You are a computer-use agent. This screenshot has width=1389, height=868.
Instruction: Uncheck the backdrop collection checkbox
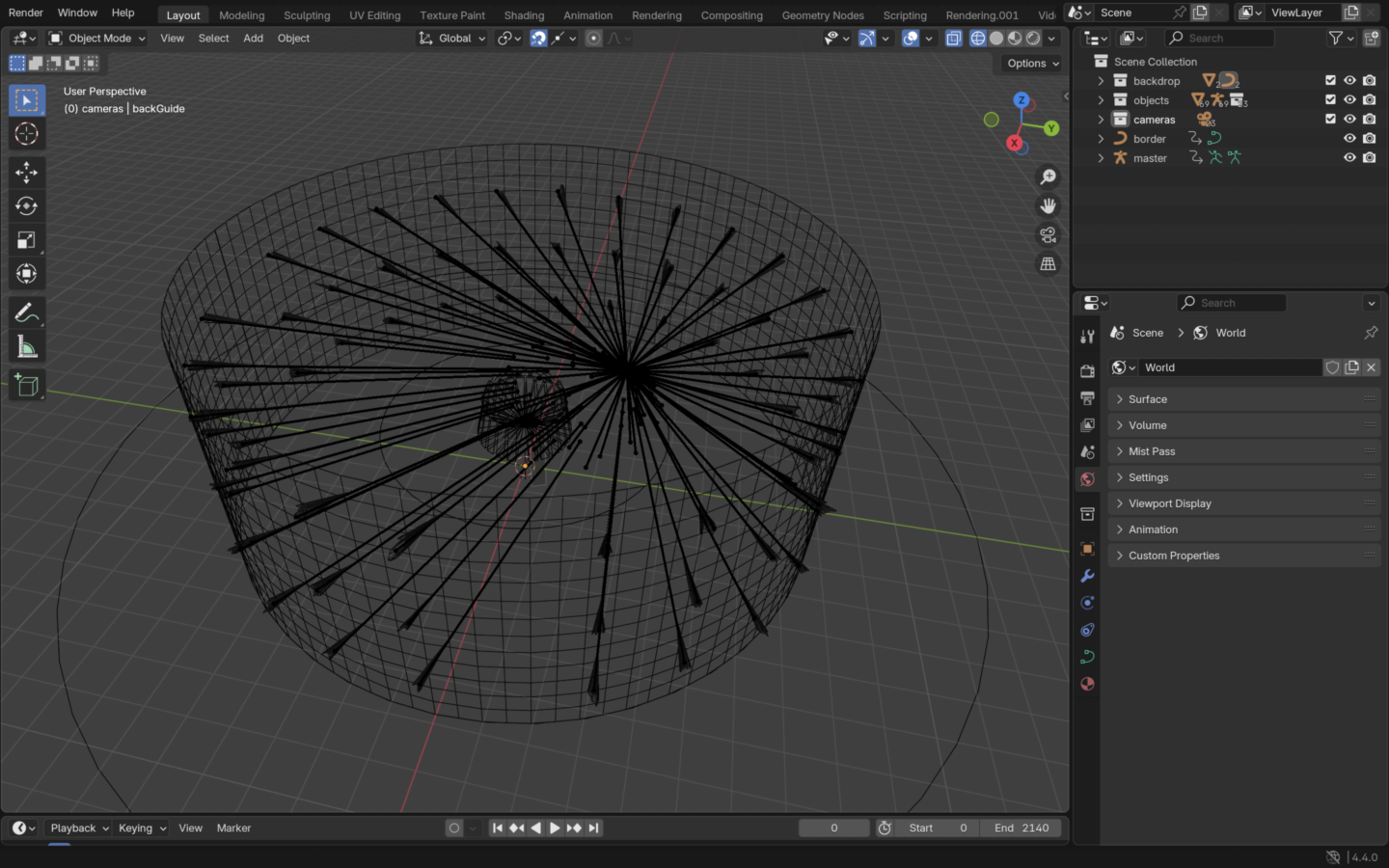click(1330, 81)
